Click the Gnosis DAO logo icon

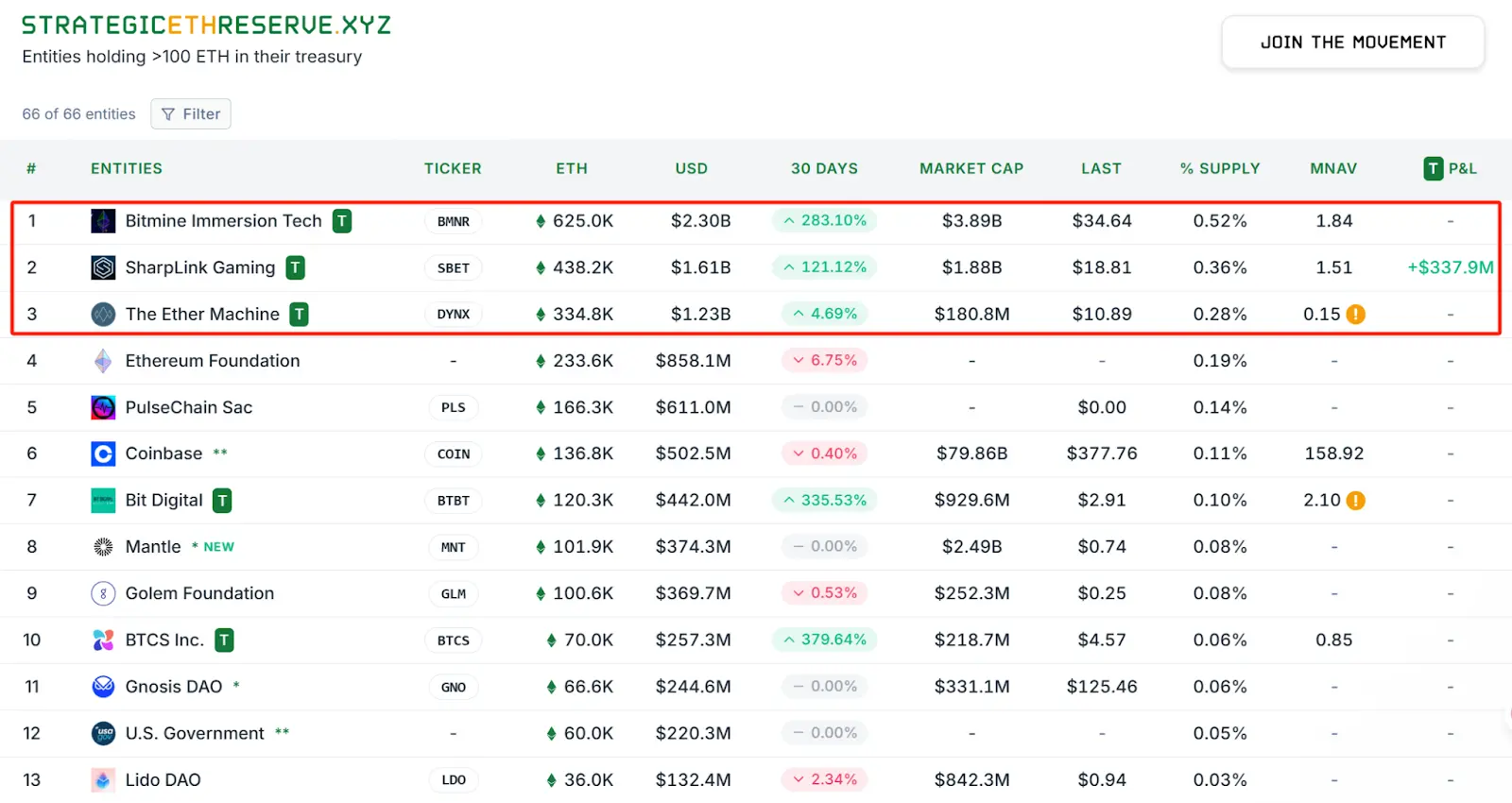tap(103, 687)
